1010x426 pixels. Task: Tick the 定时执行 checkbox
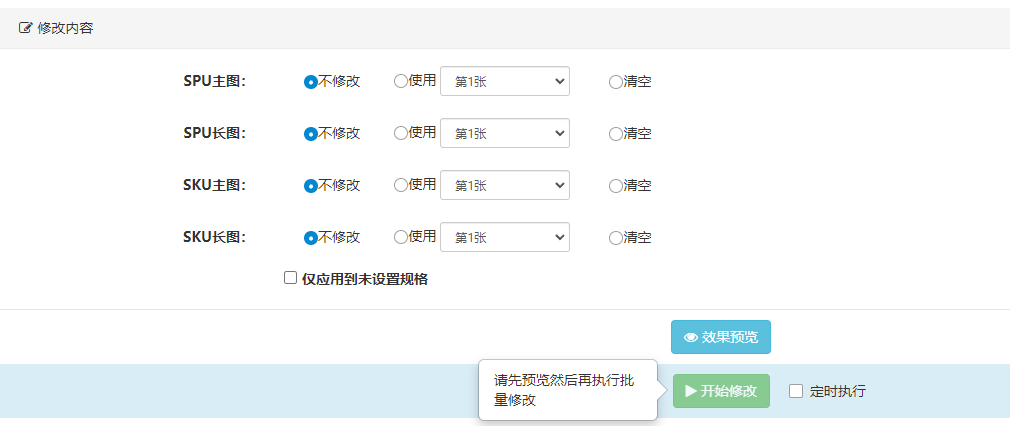(x=796, y=391)
